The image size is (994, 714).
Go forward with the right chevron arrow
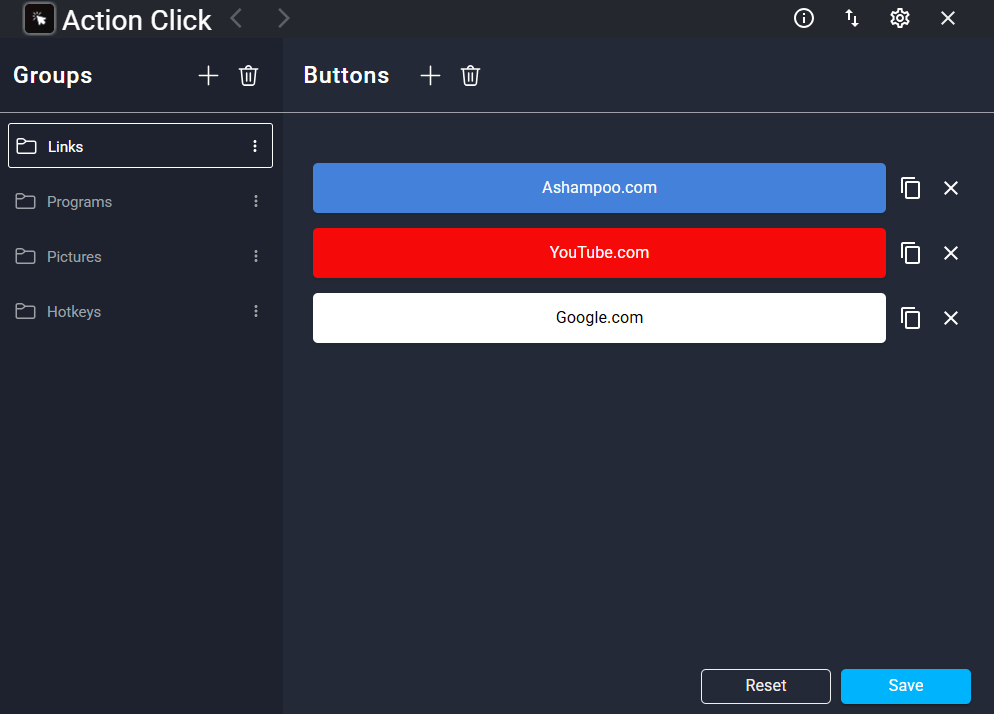coord(283,18)
